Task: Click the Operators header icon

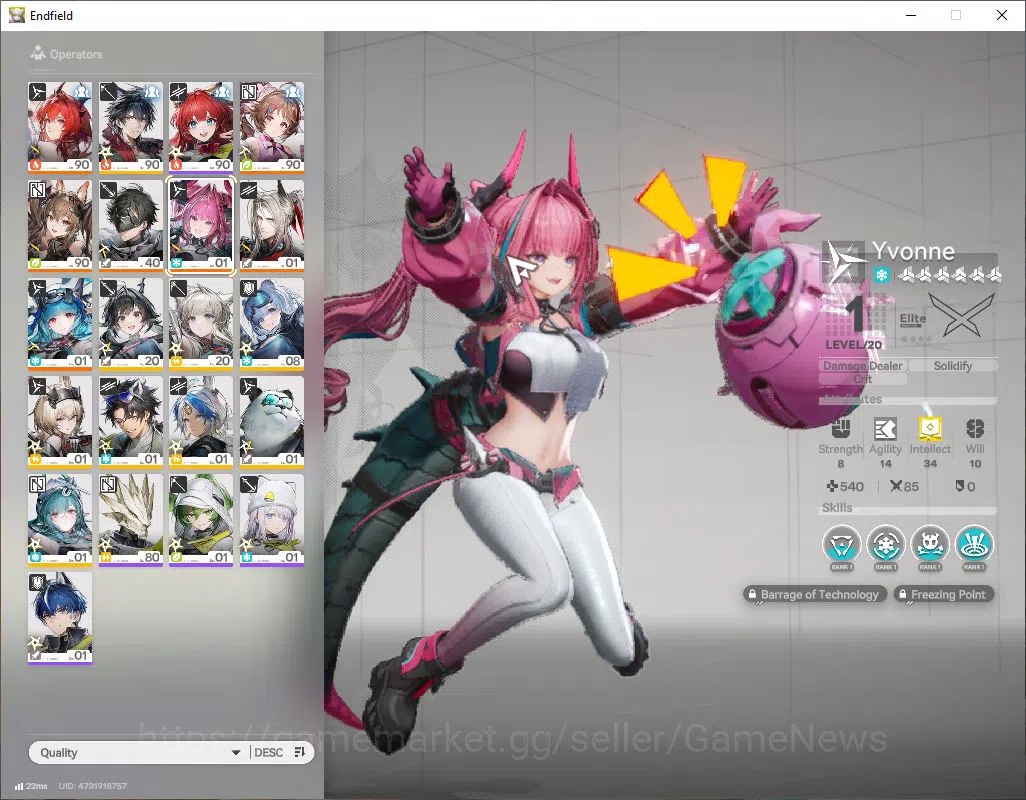Action: point(38,53)
